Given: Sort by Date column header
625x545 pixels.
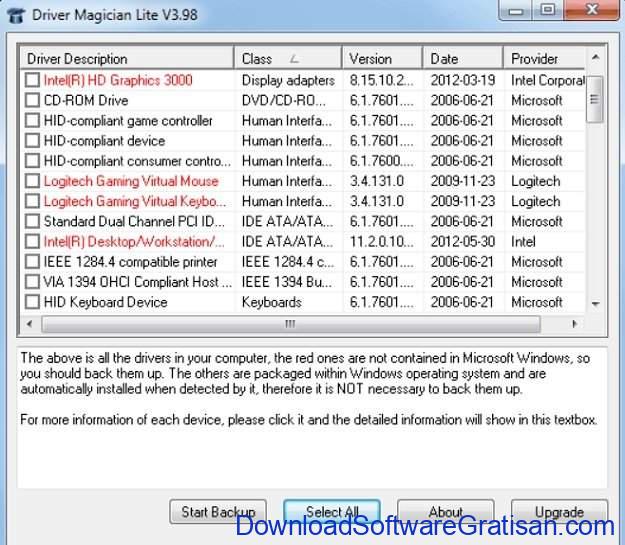Looking at the screenshot, I should [x=463, y=59].
